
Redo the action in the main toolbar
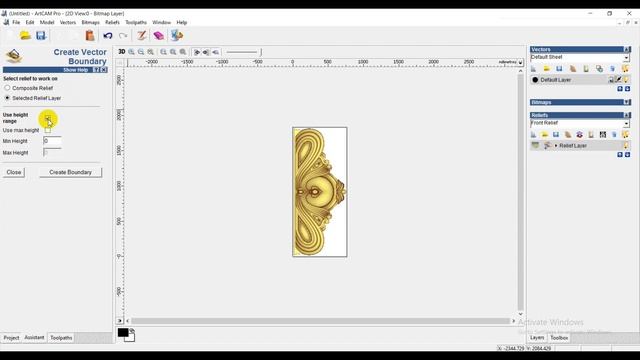(123, 36)
